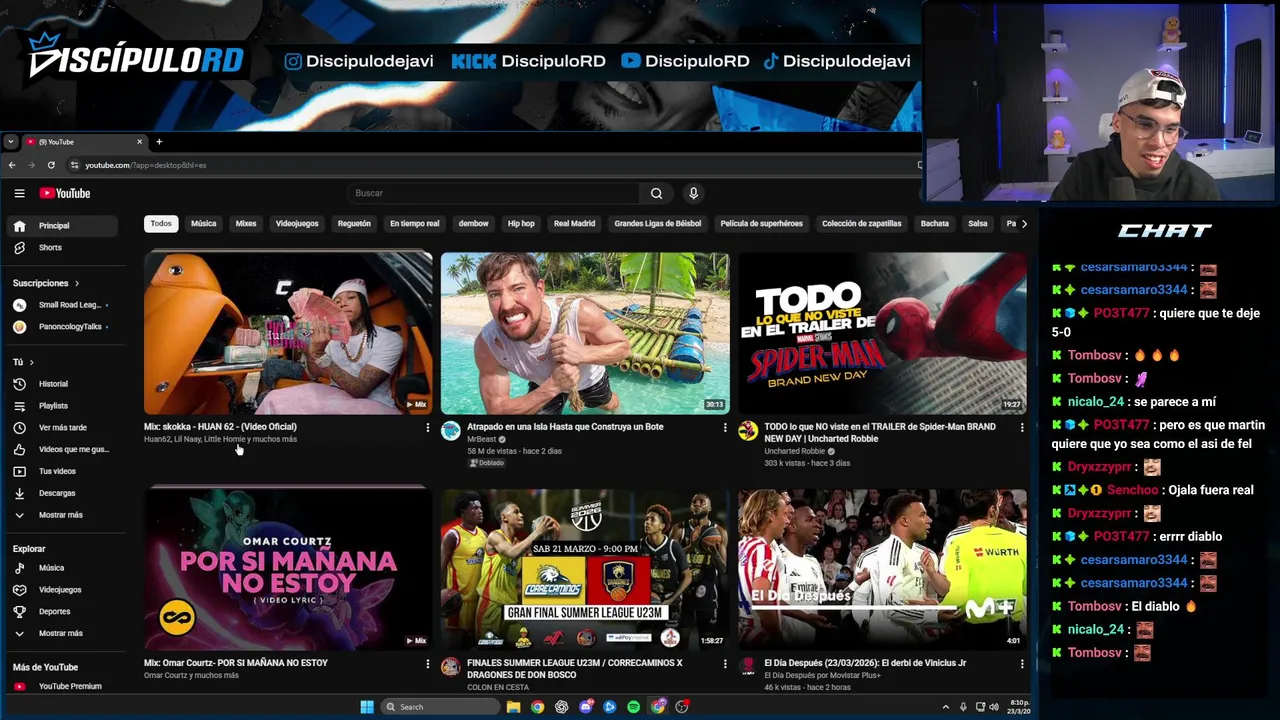Open options menu for MrBeast video
The image size is (1280, 720).
[725, 428]
